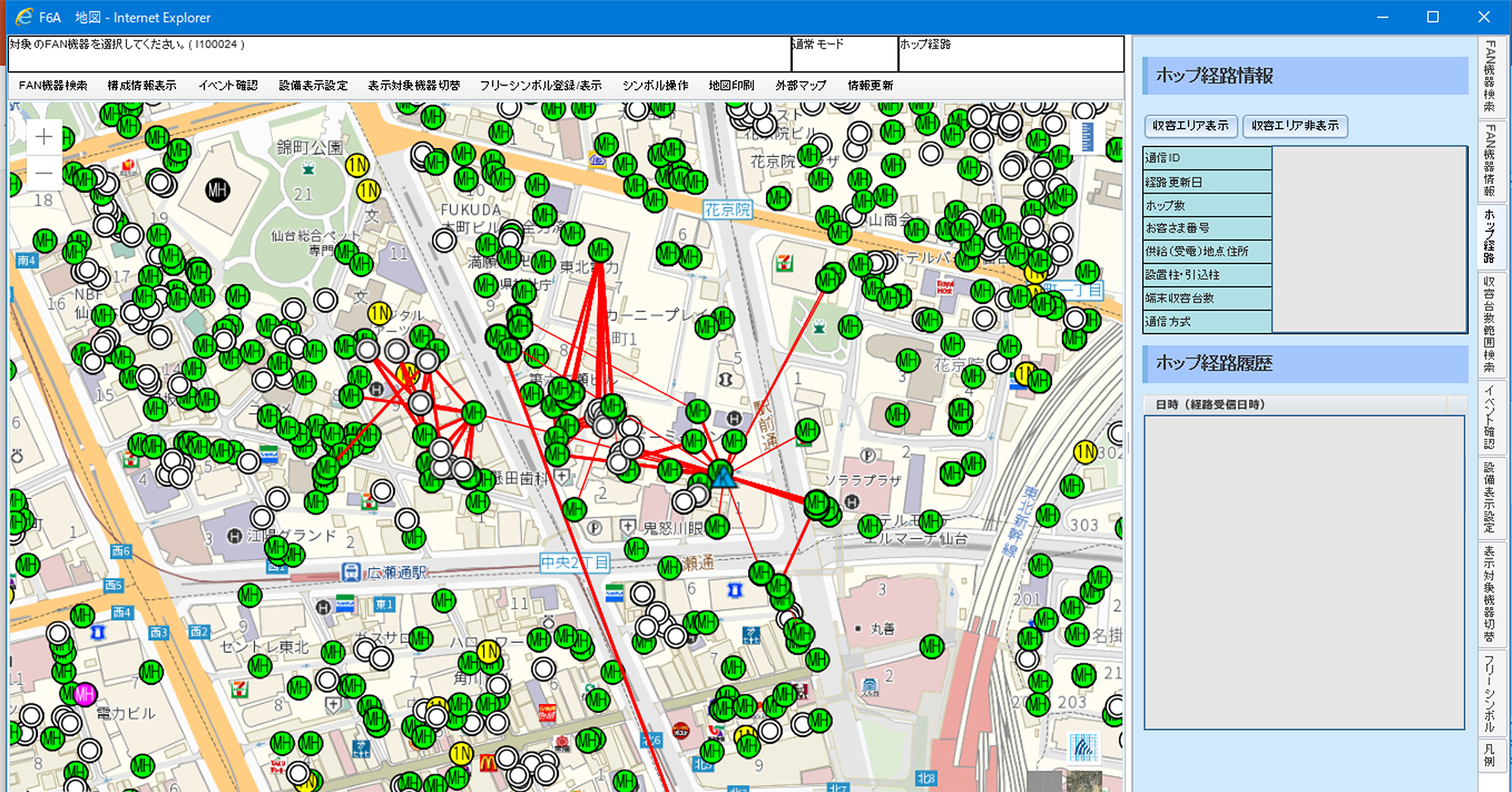Image resolution: width=1512 pixels, height=792 pixels.
Task: Open the 構成情報表示 menu
Action: click(x=142, y=85)
